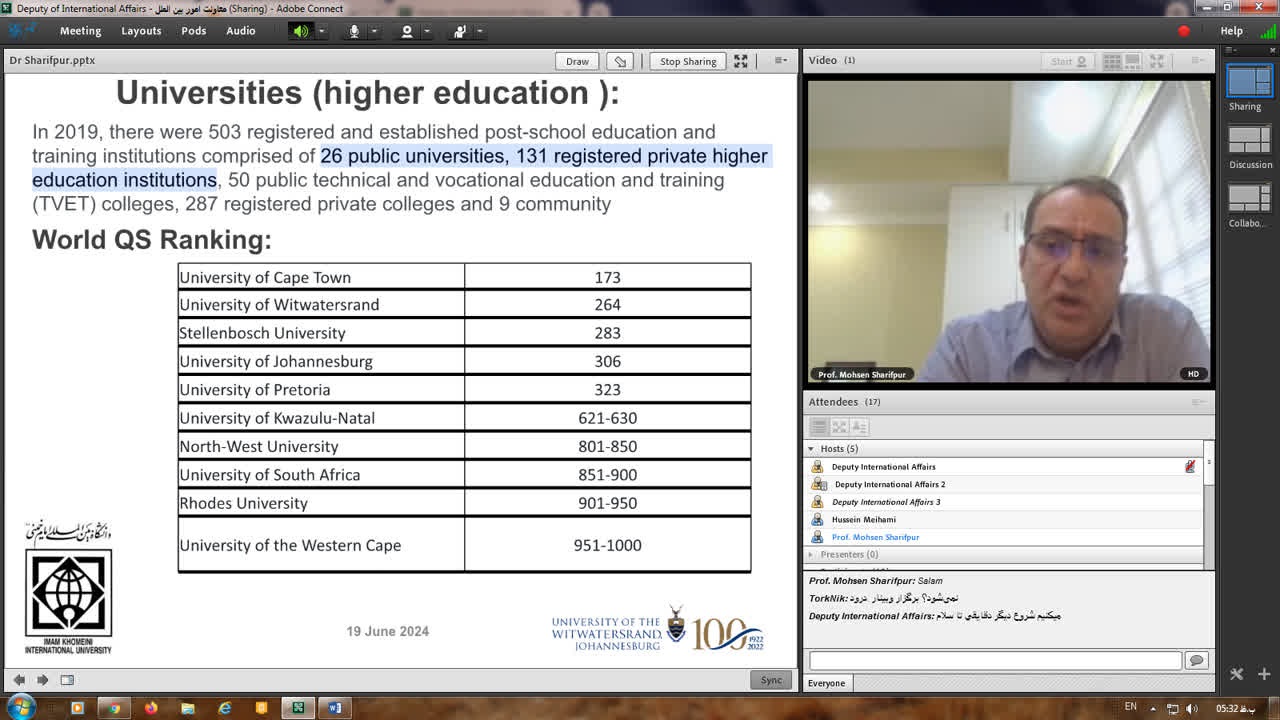Go to the next slide arrow
Viewport: 1280px width, 720px height.
(x=42, y=680)
